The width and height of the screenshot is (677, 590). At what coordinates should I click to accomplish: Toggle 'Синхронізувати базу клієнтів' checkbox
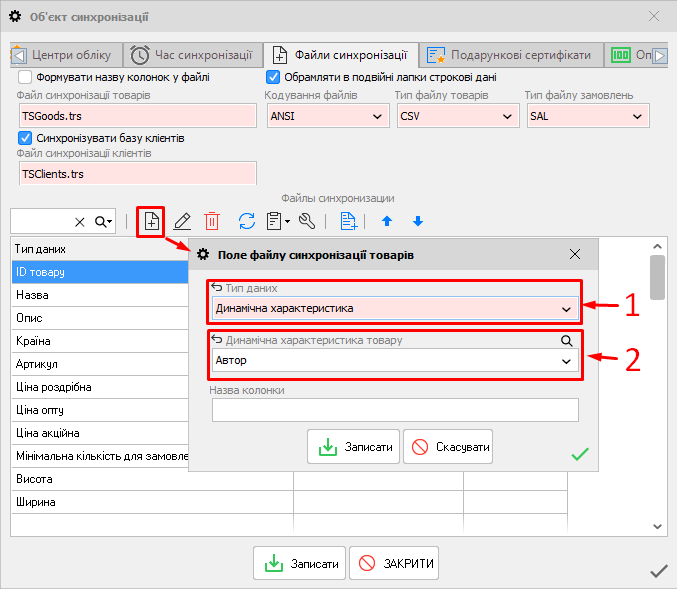(25, 137)
